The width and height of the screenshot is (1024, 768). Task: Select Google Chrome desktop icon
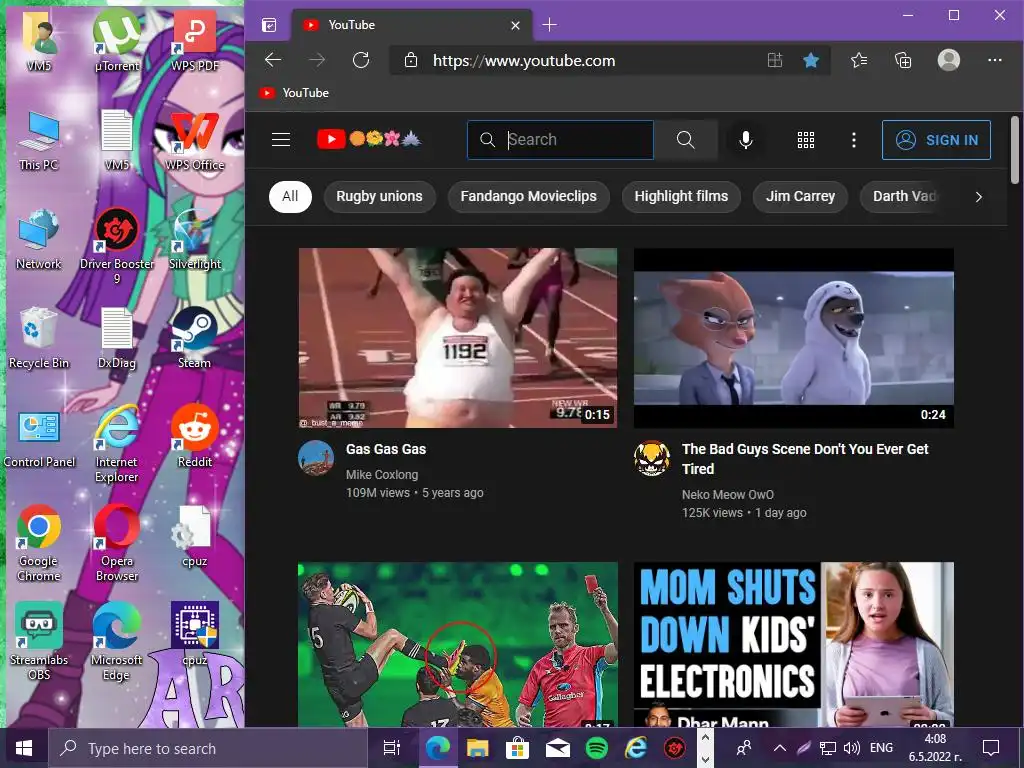coord(39,543)
